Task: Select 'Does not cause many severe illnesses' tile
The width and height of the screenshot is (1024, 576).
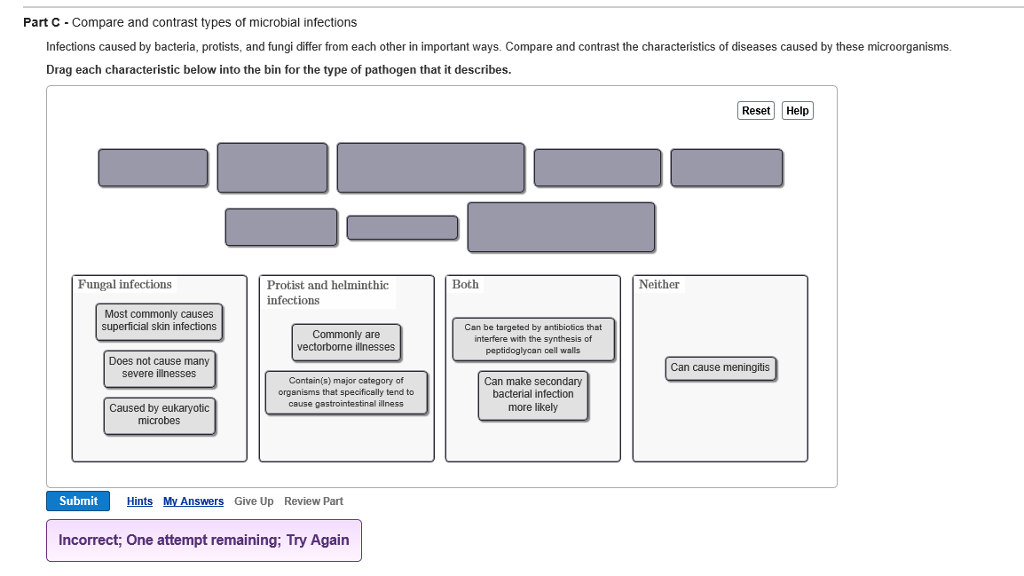Action: point(159,368)
